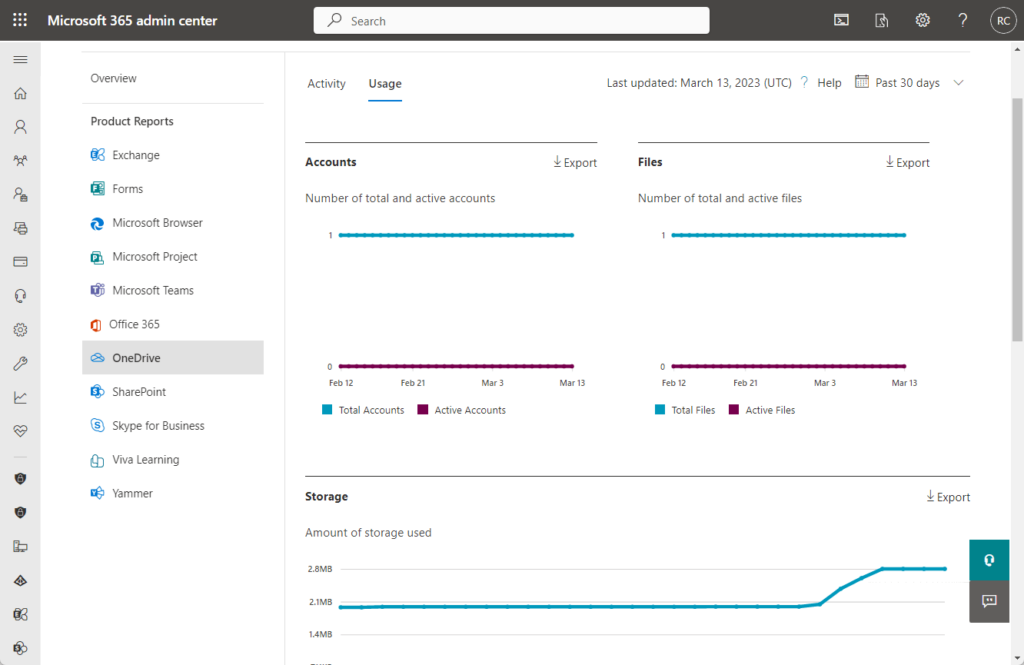Export the Accounts chart data

coord(575,162)
